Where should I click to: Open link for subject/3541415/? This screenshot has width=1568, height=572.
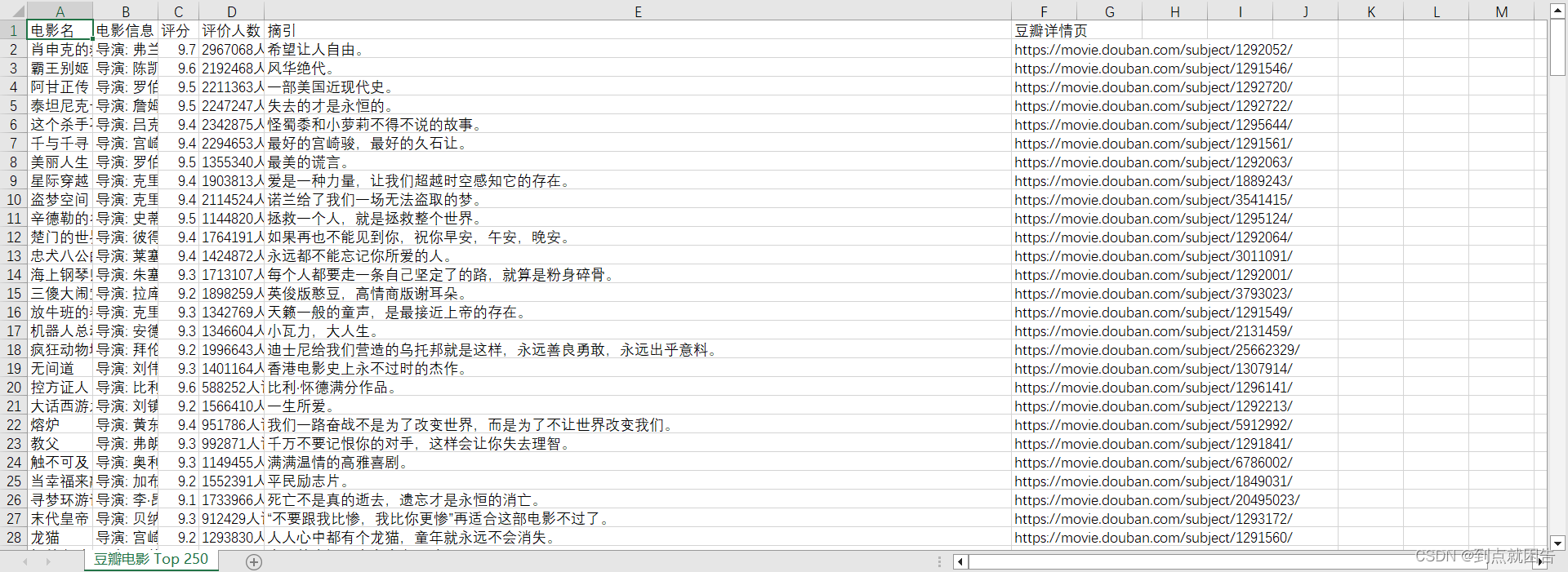(x=1153, y=200)
